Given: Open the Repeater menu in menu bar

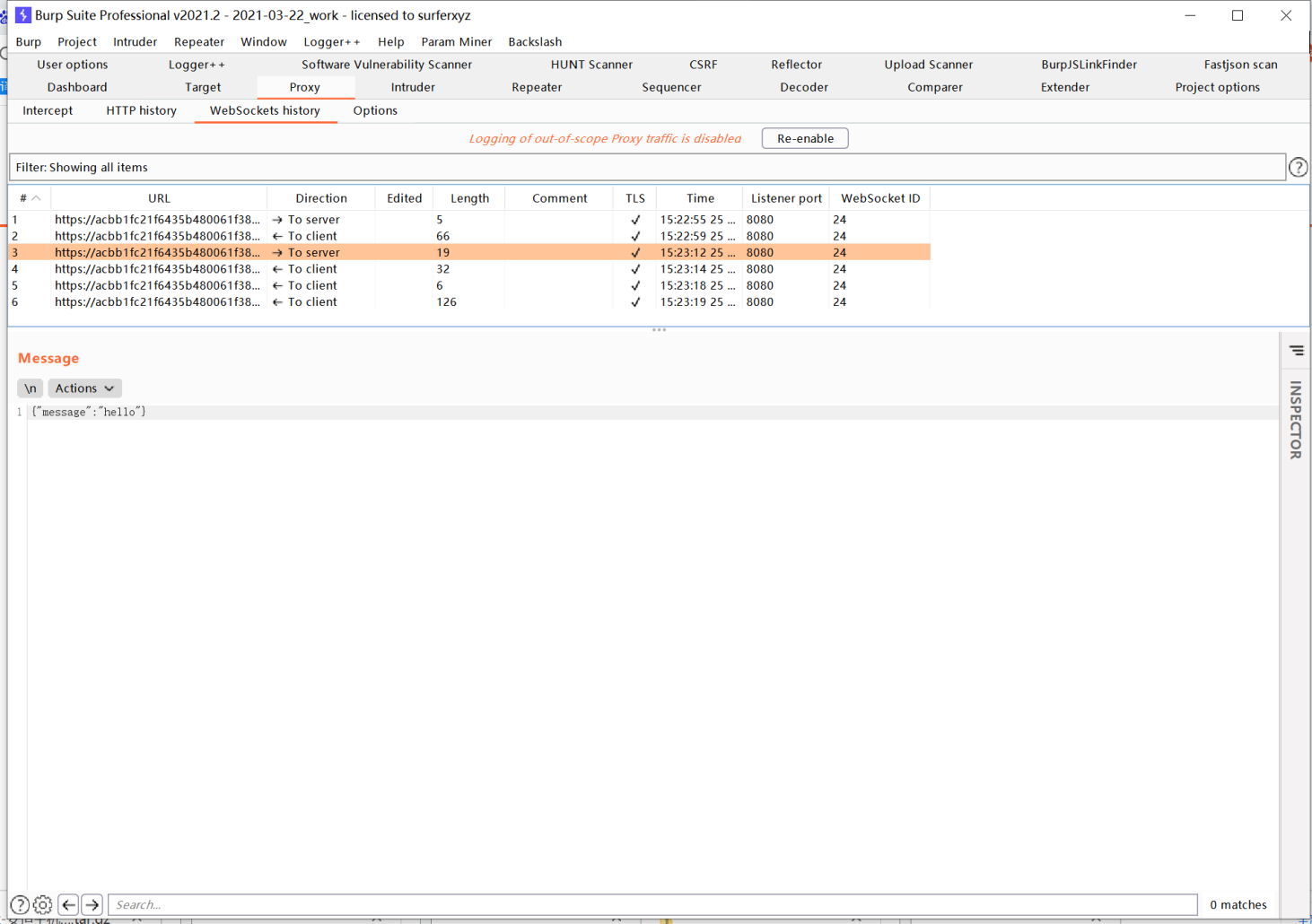Looking at the screenshot, I should (x=199, y=41).
